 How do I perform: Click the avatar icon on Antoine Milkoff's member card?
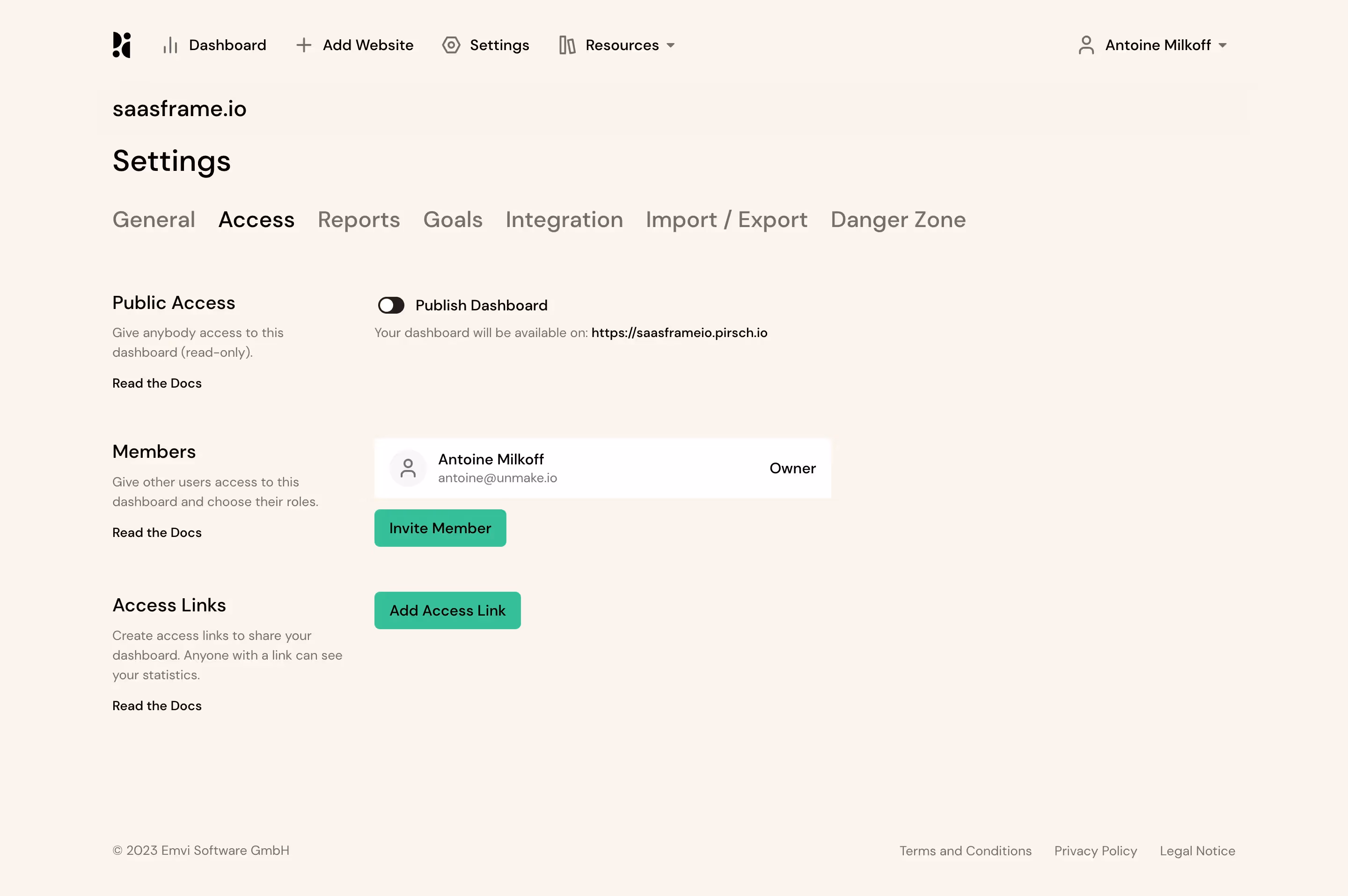pyautogui.click(x=408, y=468)
